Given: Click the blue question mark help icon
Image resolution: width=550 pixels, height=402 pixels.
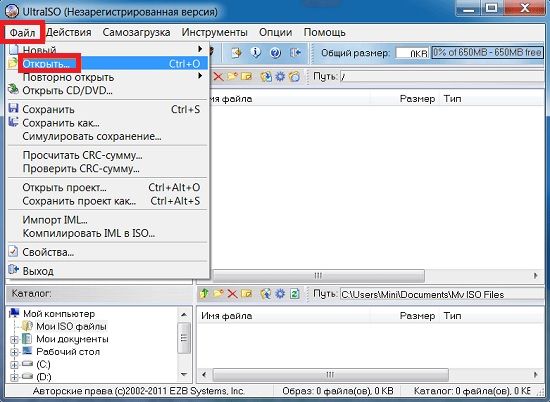Looking at the screenshot, I should click(x=276, y=53).
